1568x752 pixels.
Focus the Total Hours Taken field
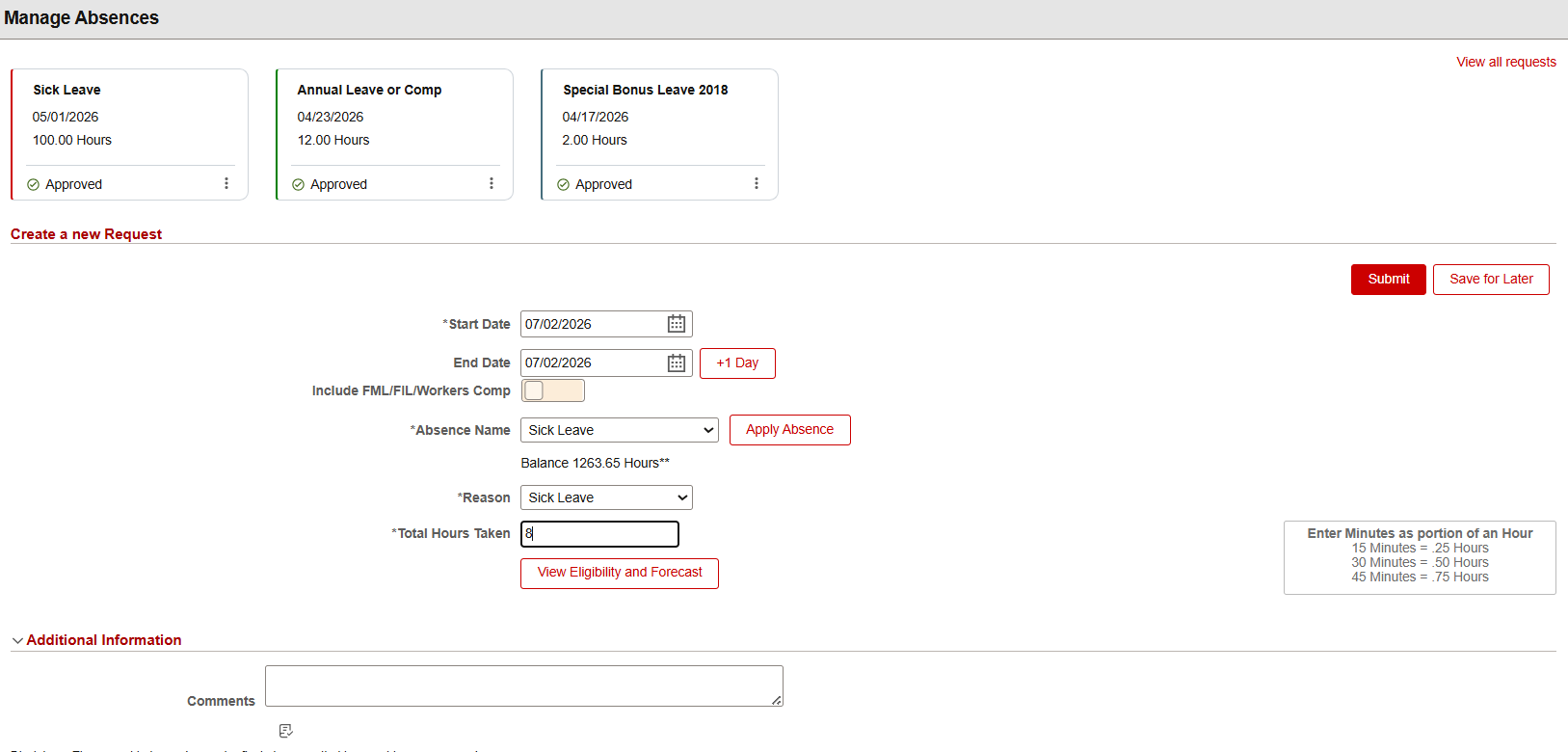[x=599, y=534]
